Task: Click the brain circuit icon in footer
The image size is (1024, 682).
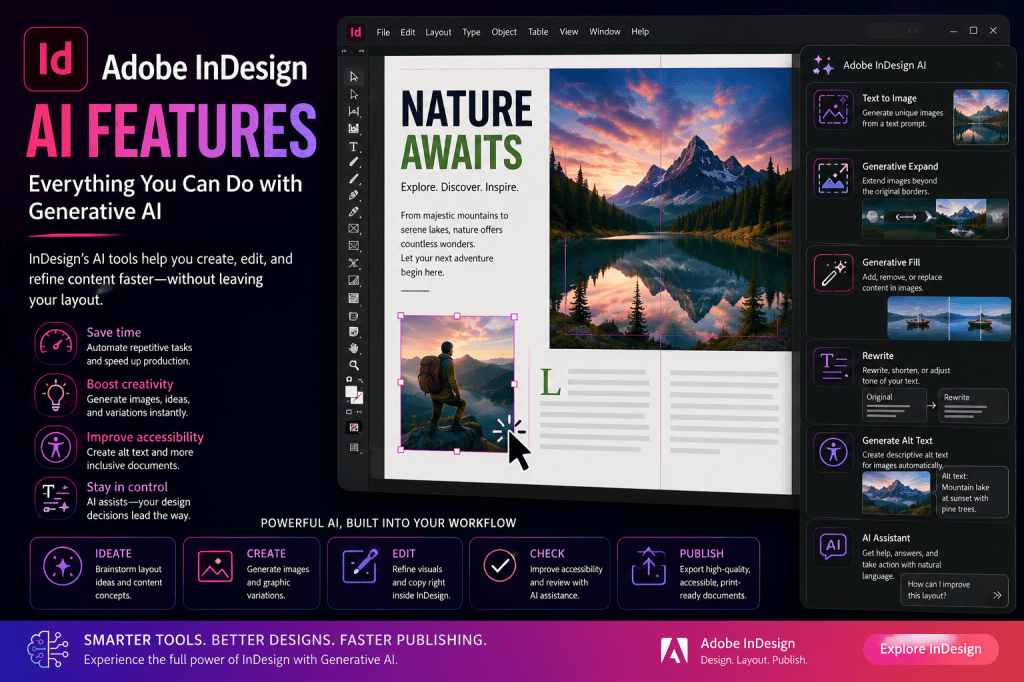Action: tap(48, 649)
